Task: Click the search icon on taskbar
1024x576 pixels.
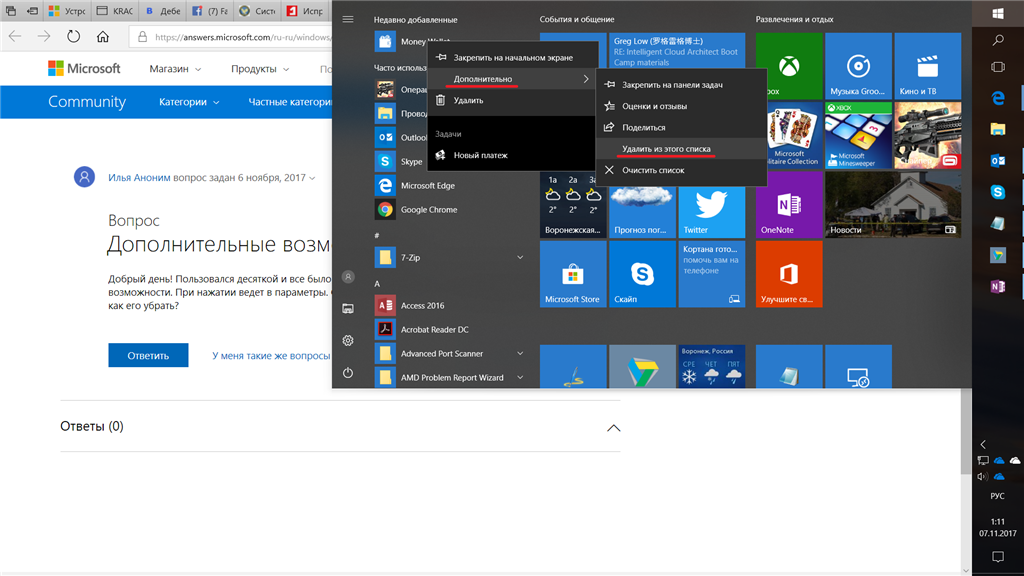Action: coord(998,40)
